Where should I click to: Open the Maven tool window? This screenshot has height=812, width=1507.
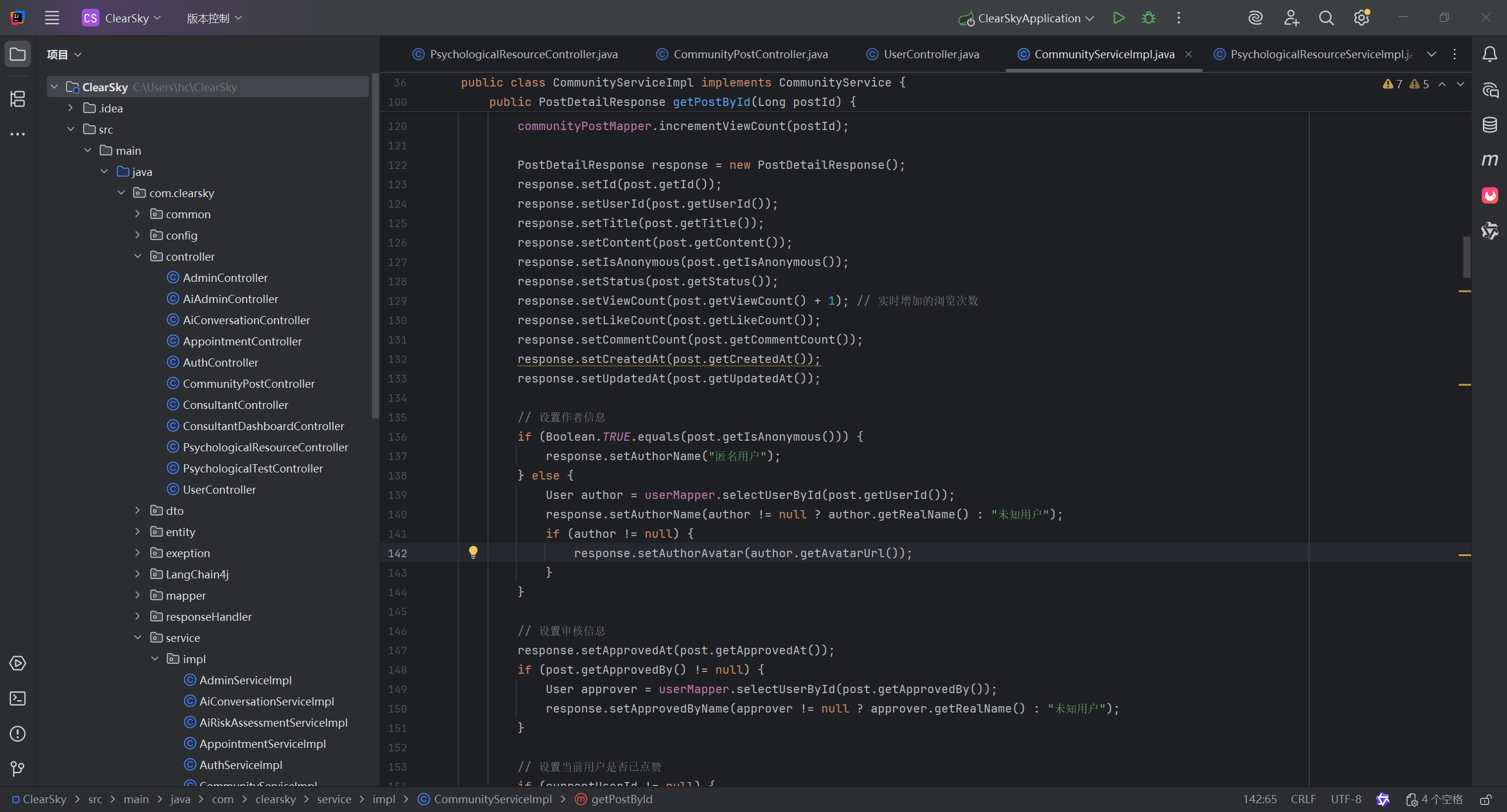[x=1489, y=160]
